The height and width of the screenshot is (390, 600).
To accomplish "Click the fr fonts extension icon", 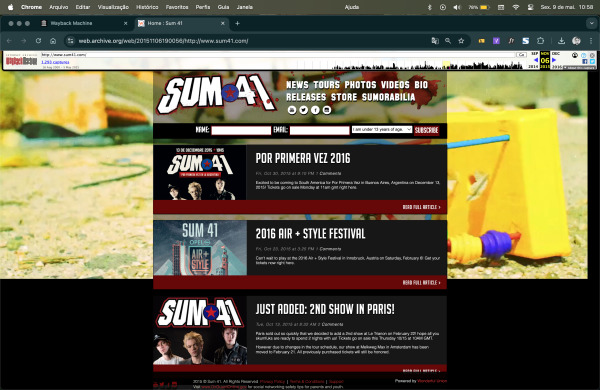I will (x=511, y=41).
